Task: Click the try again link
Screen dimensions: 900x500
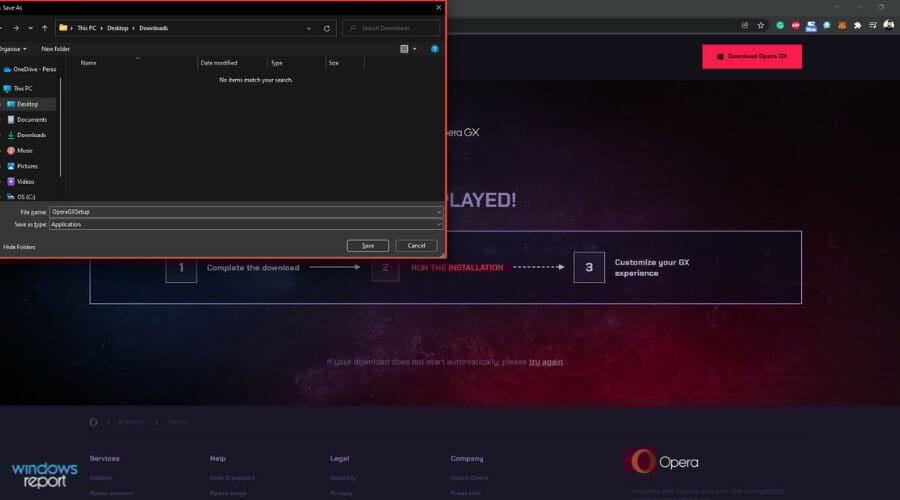Action: pos(545,362)
